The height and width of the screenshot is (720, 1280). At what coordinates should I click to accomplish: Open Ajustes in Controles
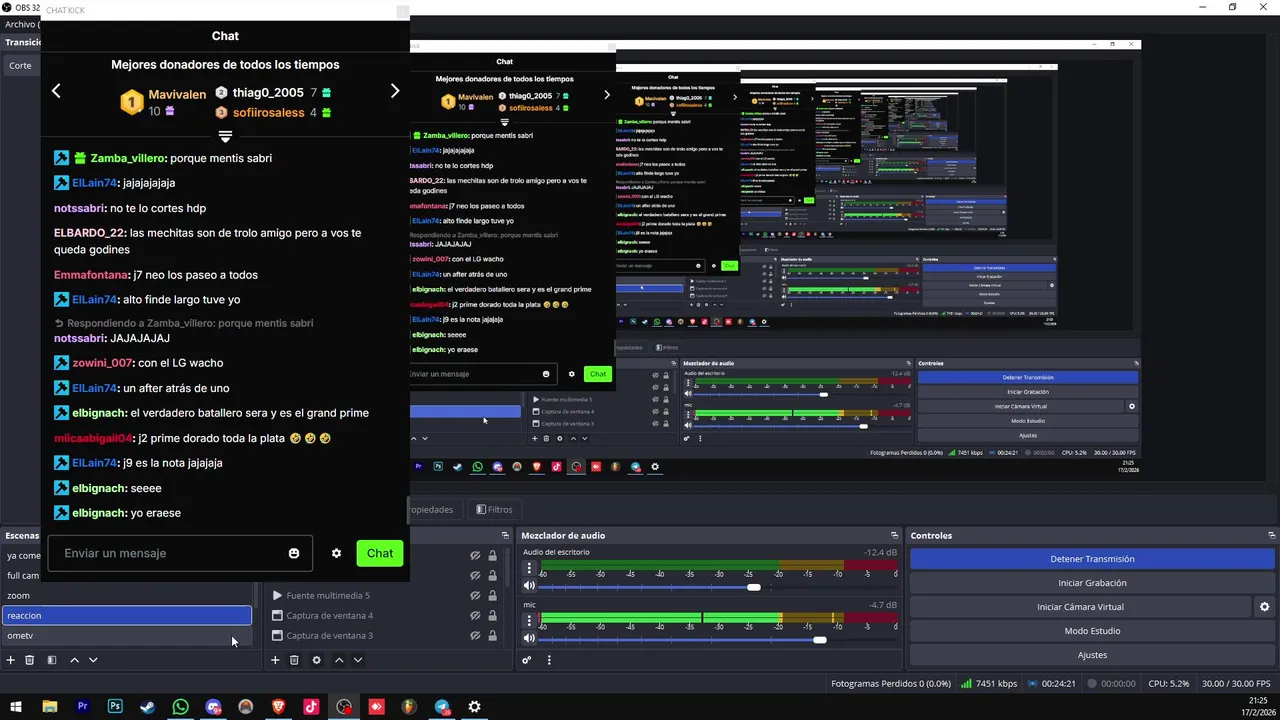tap(1092, 655)
